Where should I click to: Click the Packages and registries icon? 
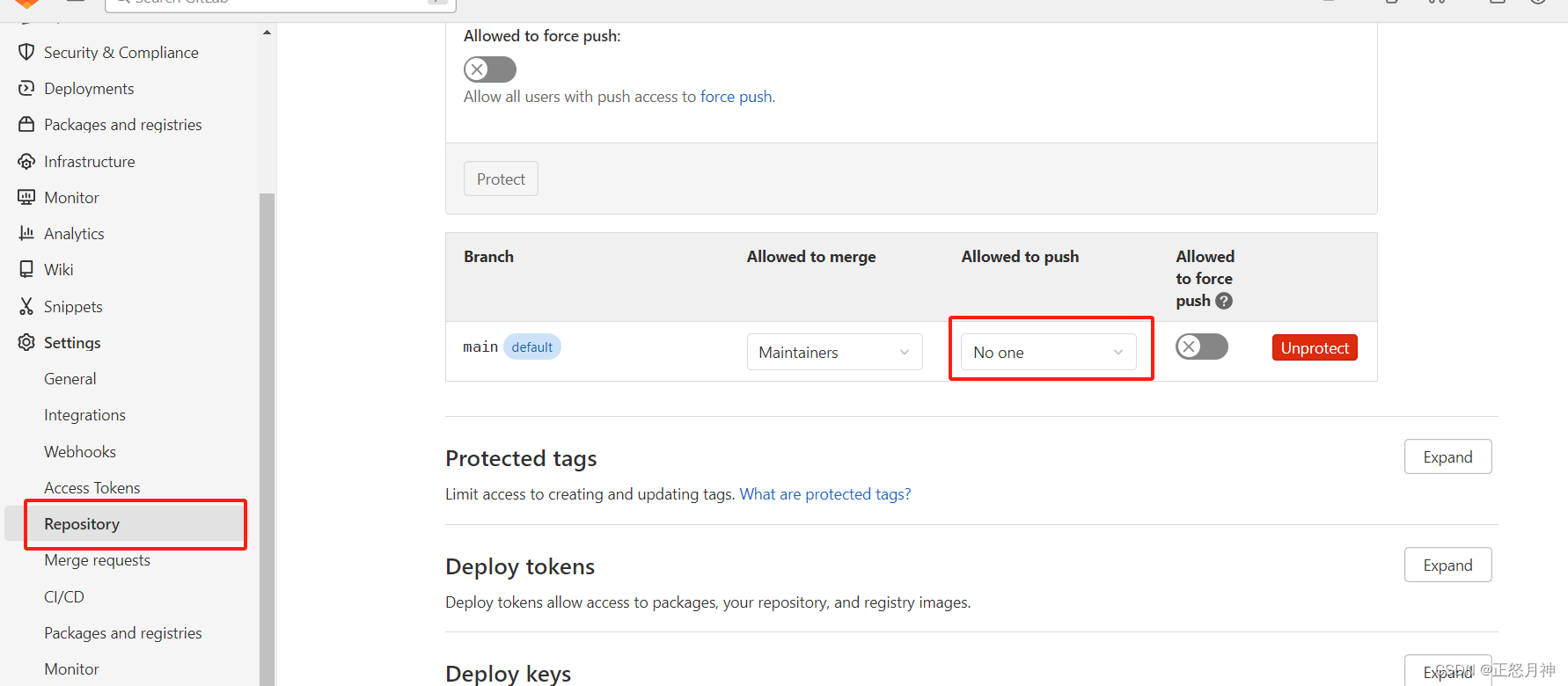(x=26, y=124)
